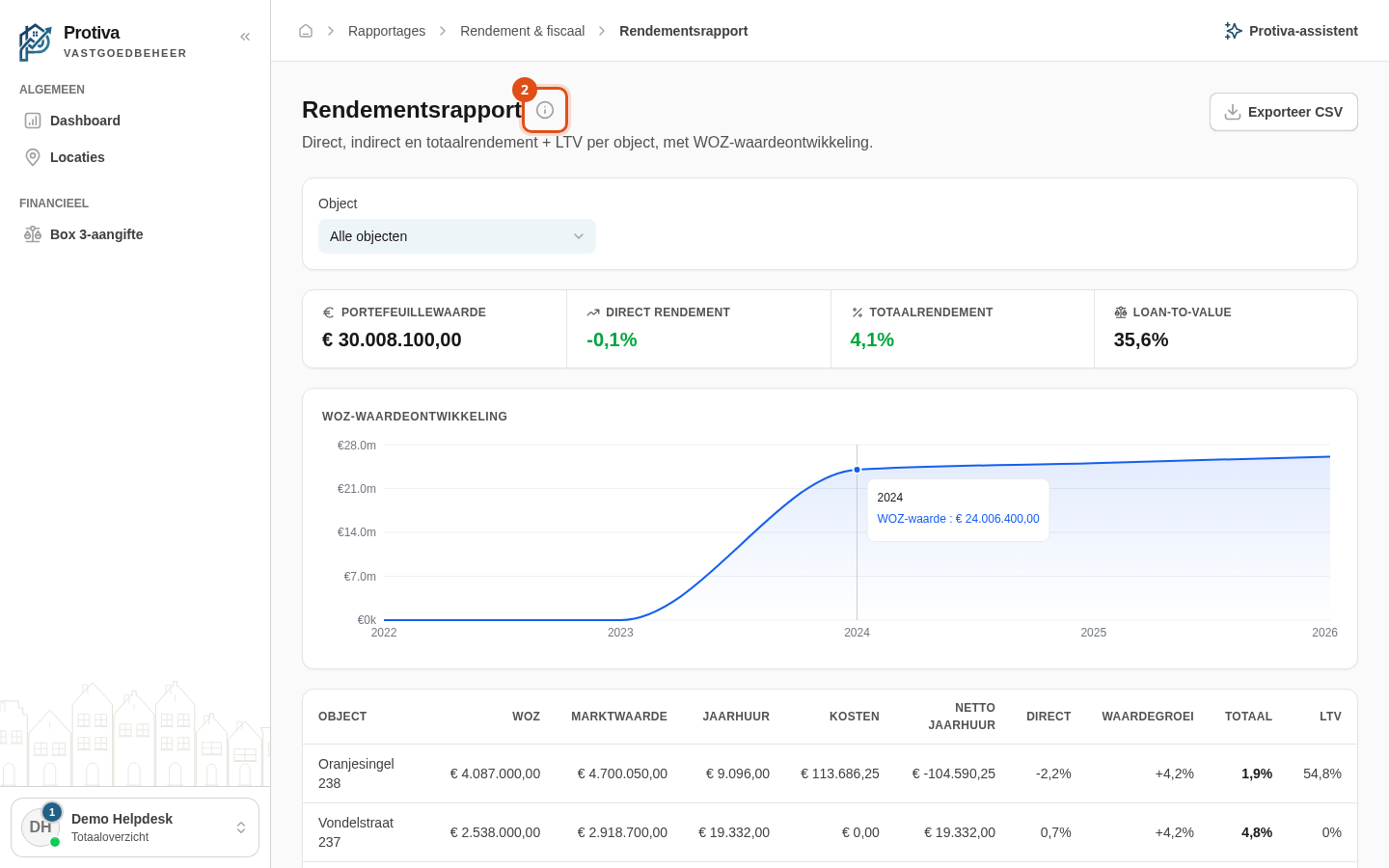Export the report via Exporteer CSV

pos(1284,112)
